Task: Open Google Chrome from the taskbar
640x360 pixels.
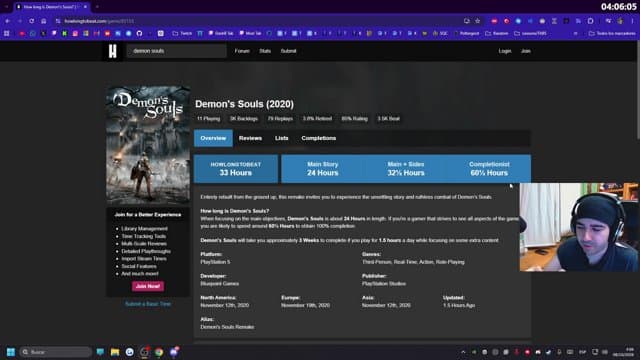Action: click(x=159, y=352)
